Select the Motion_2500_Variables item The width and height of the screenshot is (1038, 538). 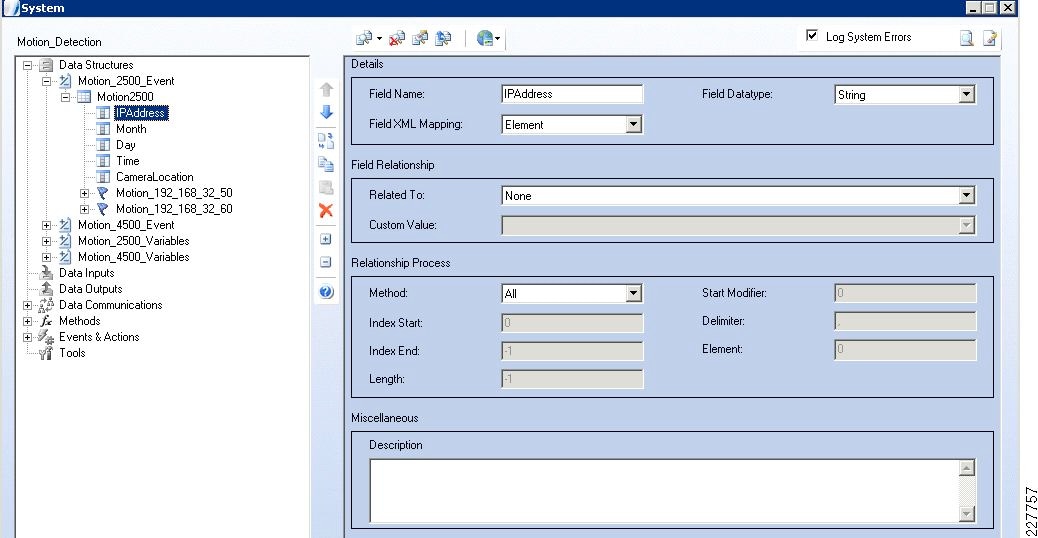coord(134,241)
